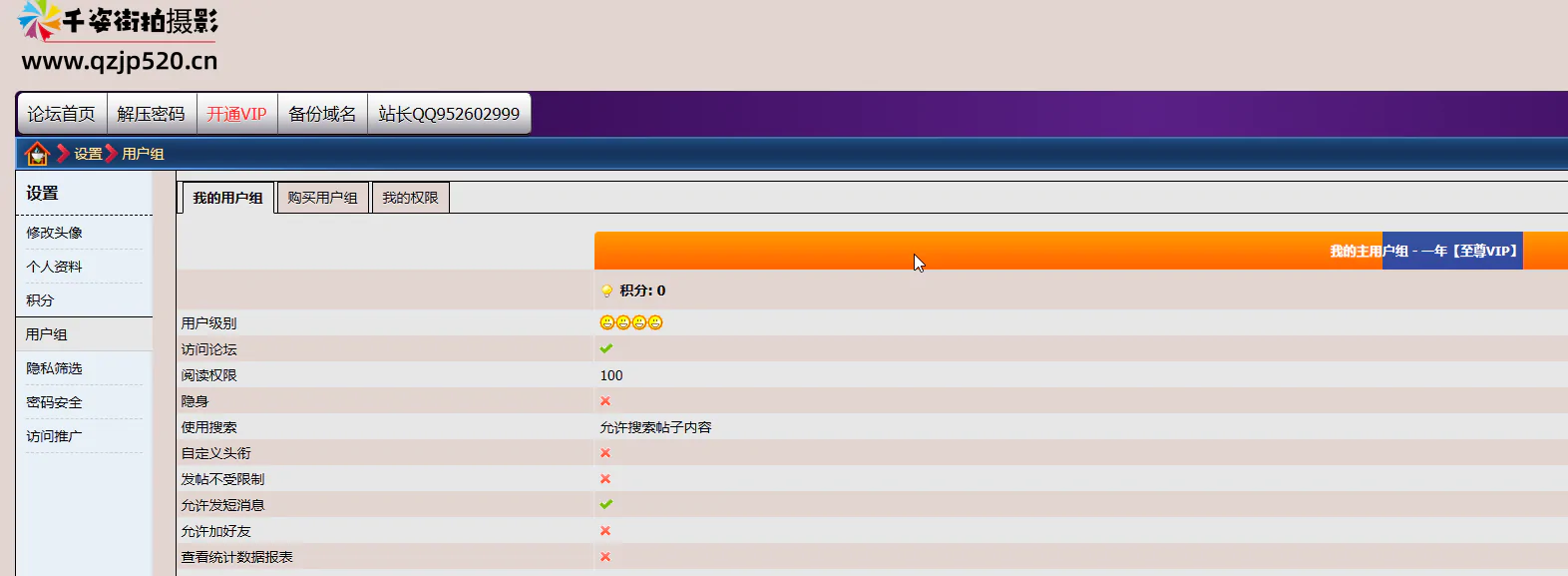This screenshot has height=576, width=1568.
Task: Click the www.qzjp520.cn site URL text
Action: 120,61
